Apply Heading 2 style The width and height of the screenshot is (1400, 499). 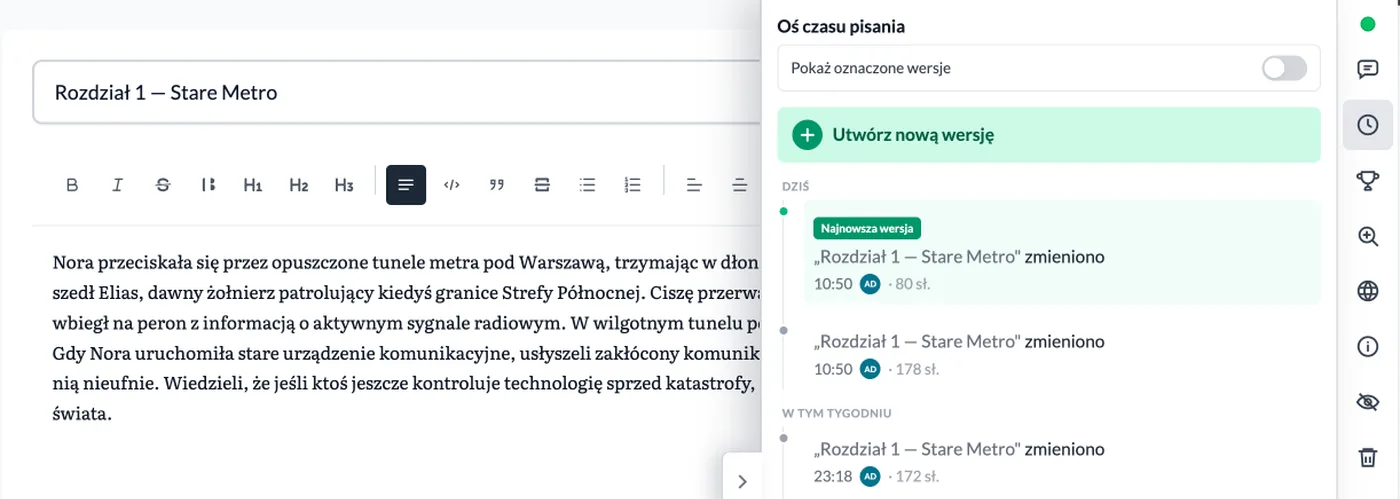point(298,185)
